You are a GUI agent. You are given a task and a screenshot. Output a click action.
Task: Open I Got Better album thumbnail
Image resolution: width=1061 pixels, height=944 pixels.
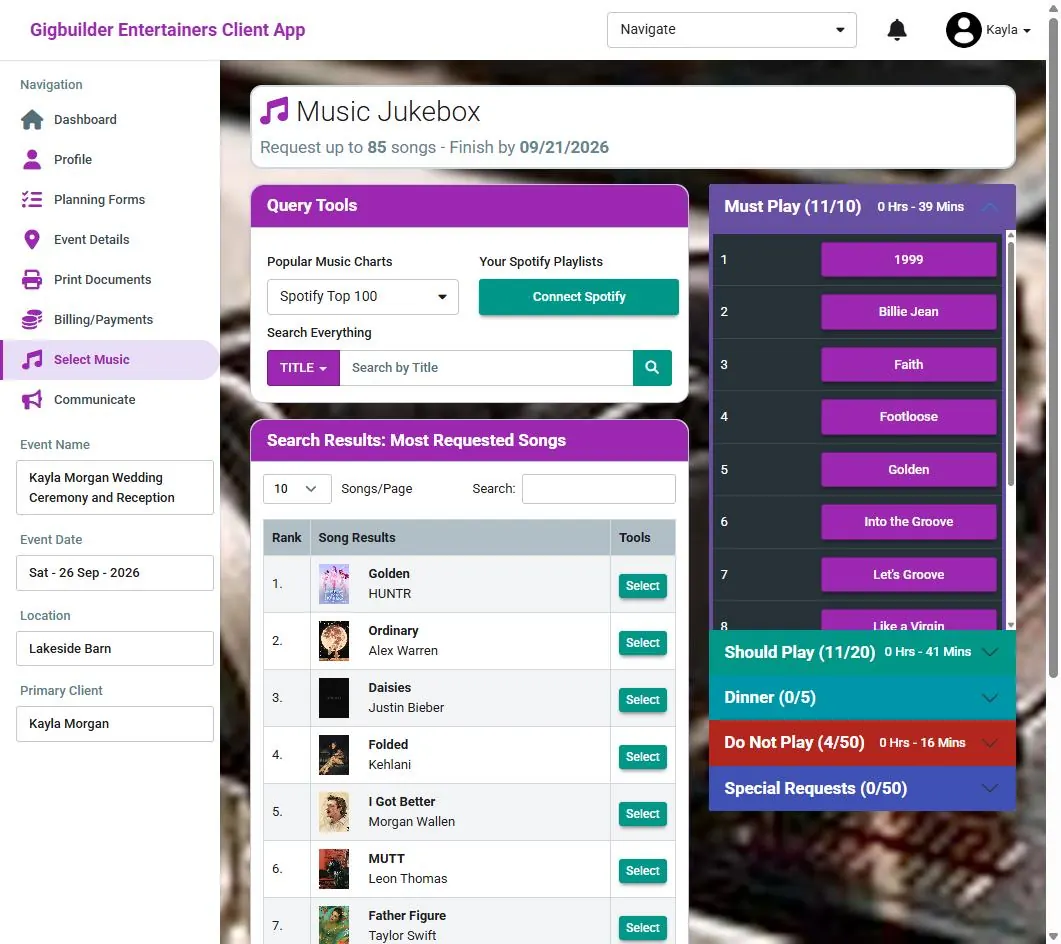[334, 811]
